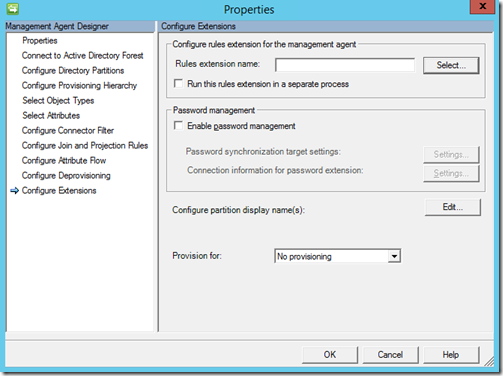Screen dimensions: 503x376
Task: Click the Properties window app icon
Action: (x=12, y=8)
